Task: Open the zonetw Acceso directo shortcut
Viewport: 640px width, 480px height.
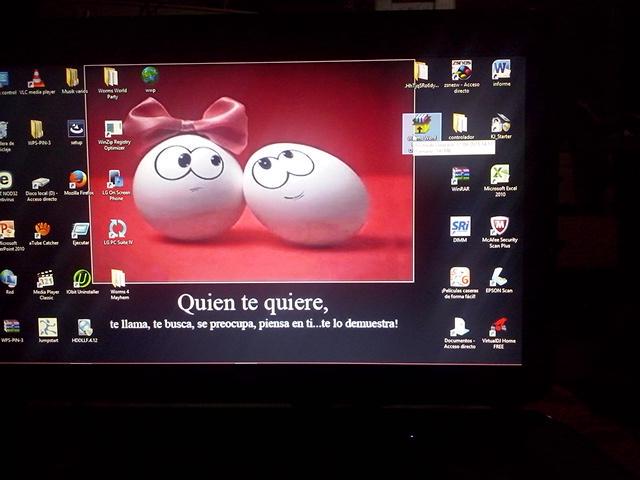Action: [x=462, y=76]
